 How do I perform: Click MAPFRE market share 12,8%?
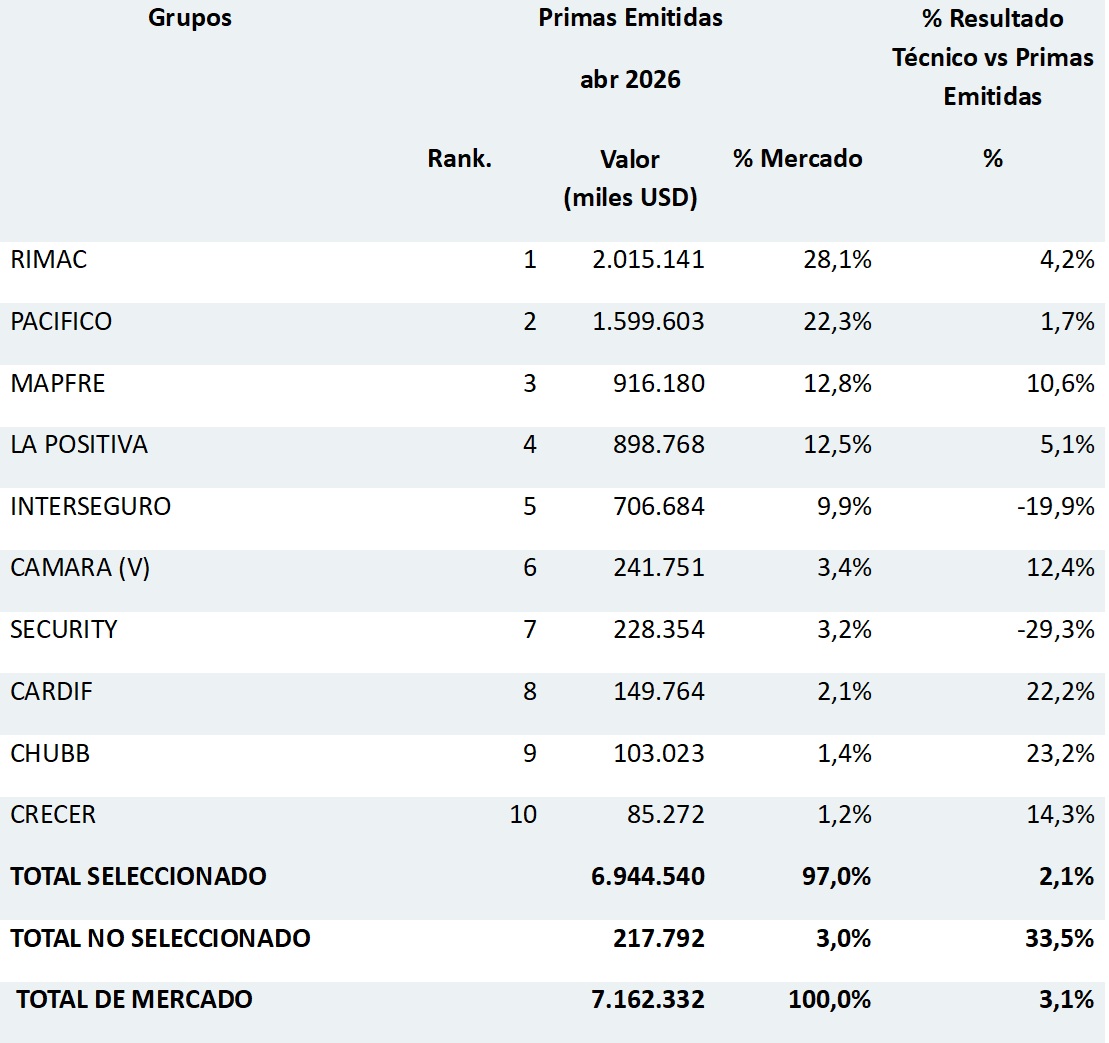(837, 383)
